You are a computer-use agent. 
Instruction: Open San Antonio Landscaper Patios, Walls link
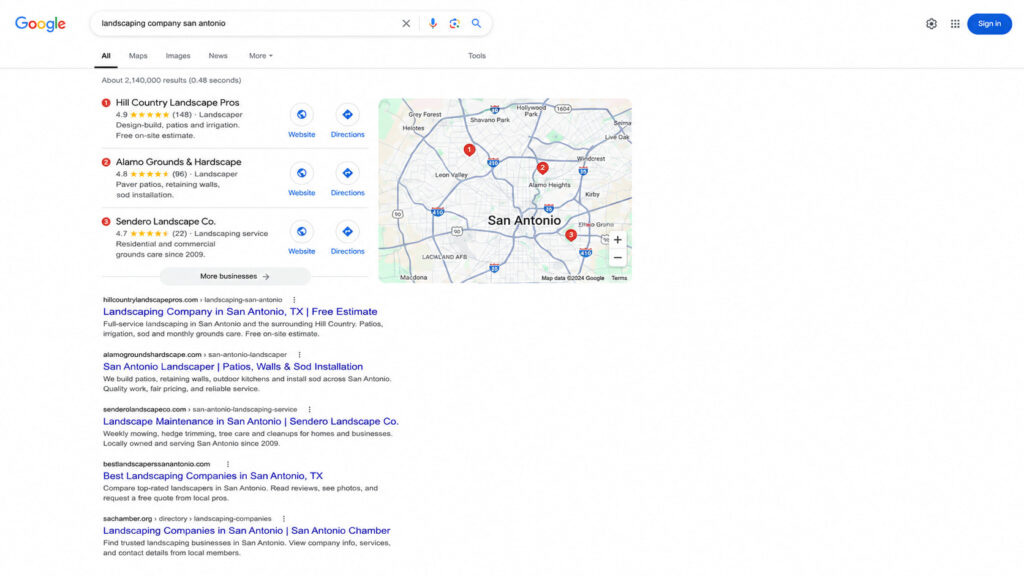(232, 366)
